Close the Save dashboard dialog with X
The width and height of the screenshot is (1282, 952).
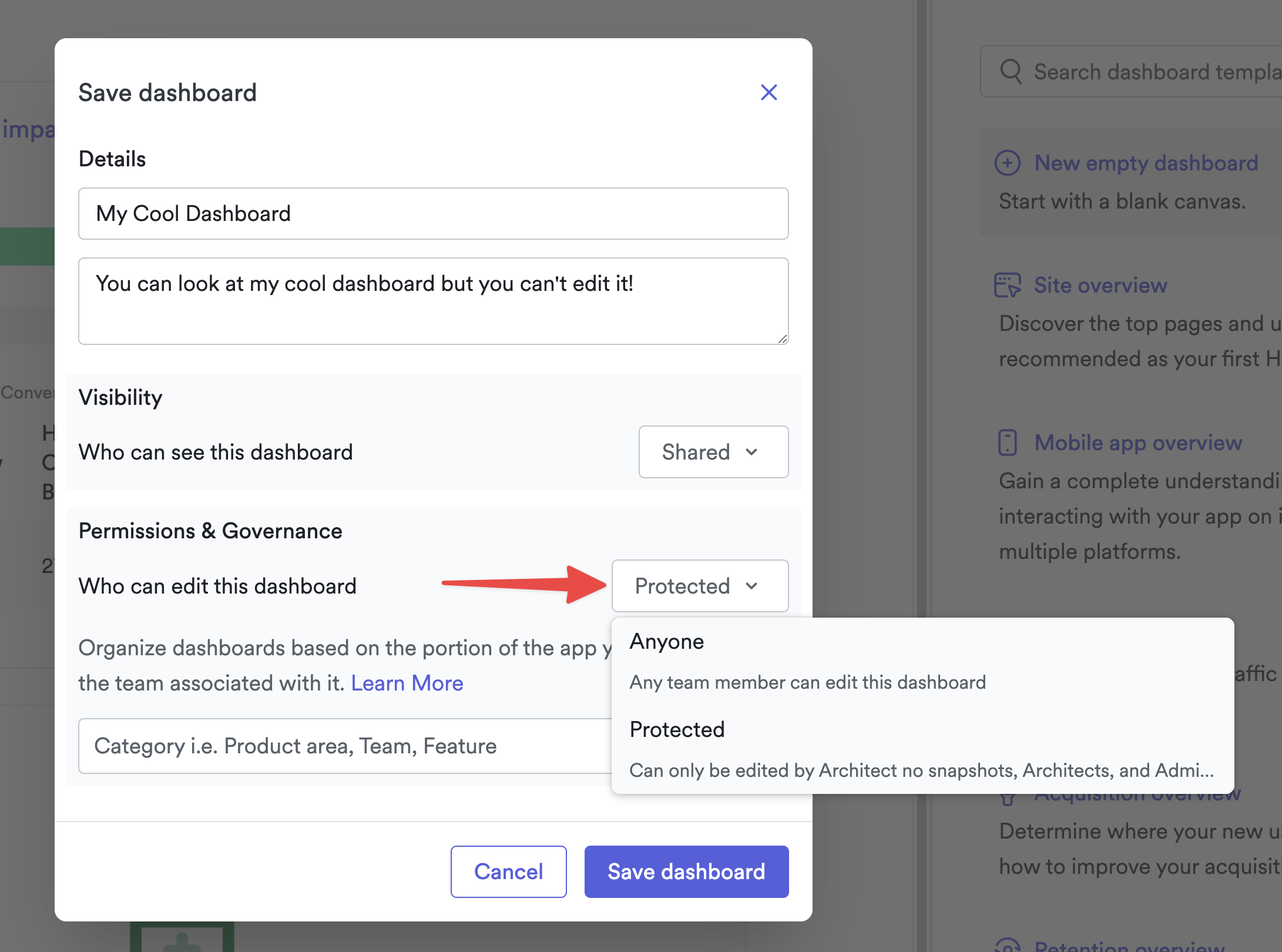(768, 92)
